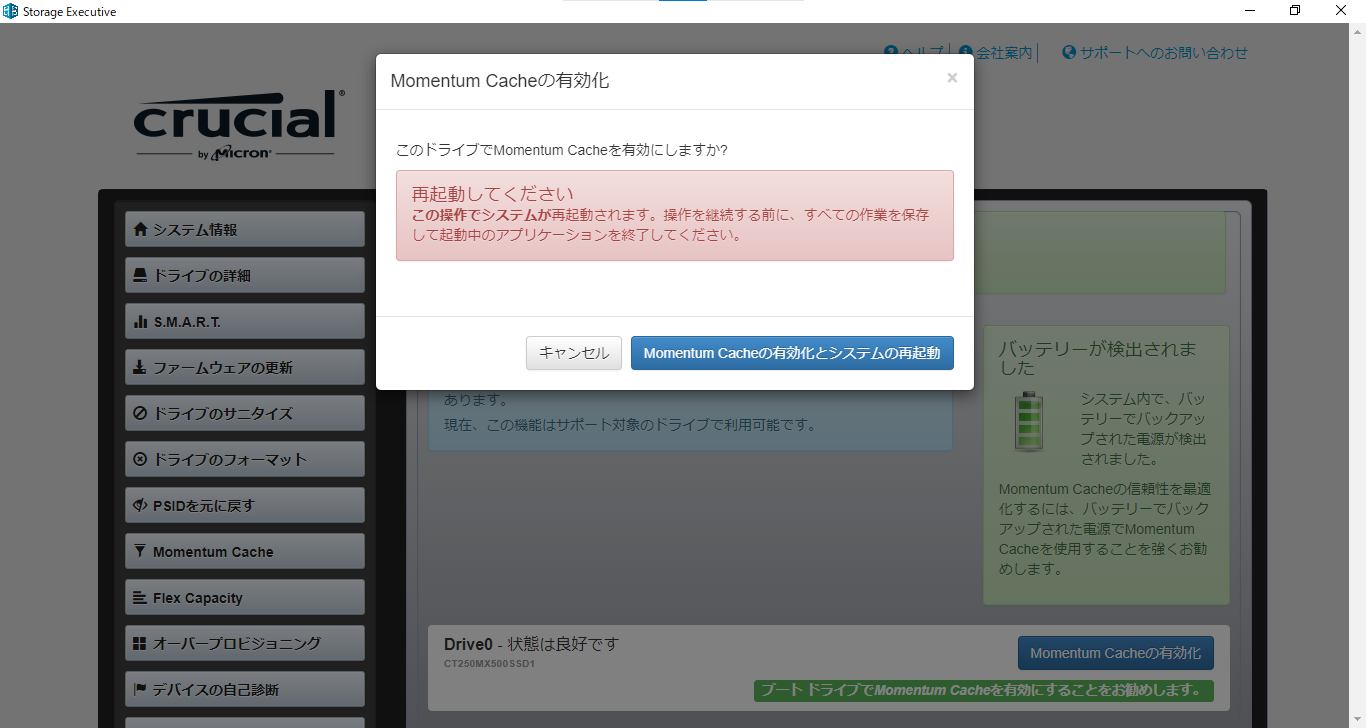Click the house icon beside システム情報
The height and width of the screenshot is (728, 1366).
point(140,229)
